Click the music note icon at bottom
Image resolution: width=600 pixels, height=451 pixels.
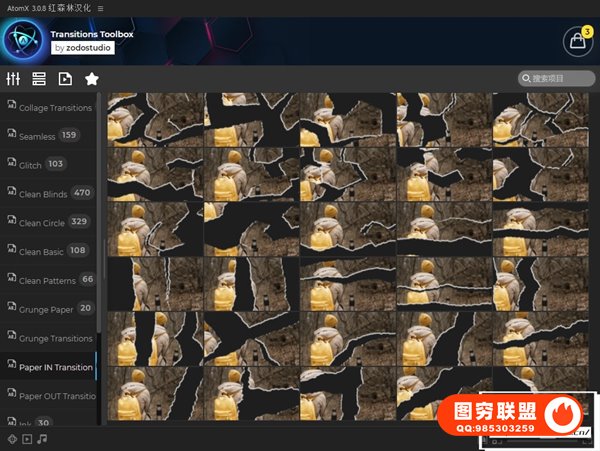click(x=42, y=439)
